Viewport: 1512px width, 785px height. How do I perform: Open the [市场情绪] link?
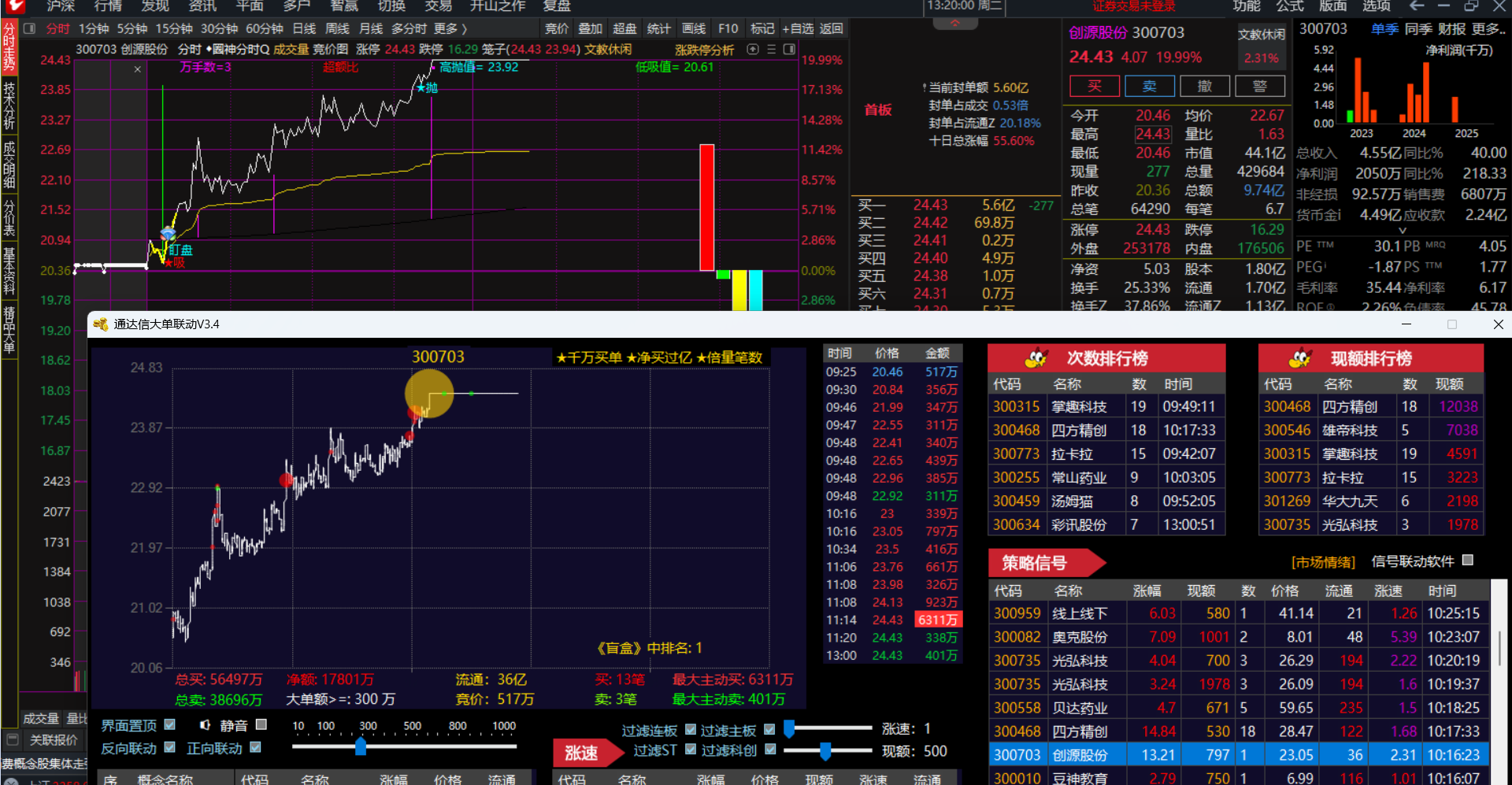[x=1323, y=562]
